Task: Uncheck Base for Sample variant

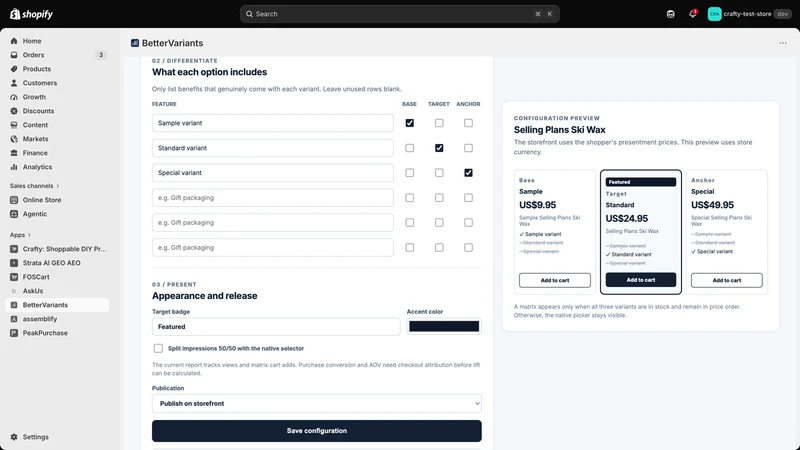Action: click(x=410, y=123)
